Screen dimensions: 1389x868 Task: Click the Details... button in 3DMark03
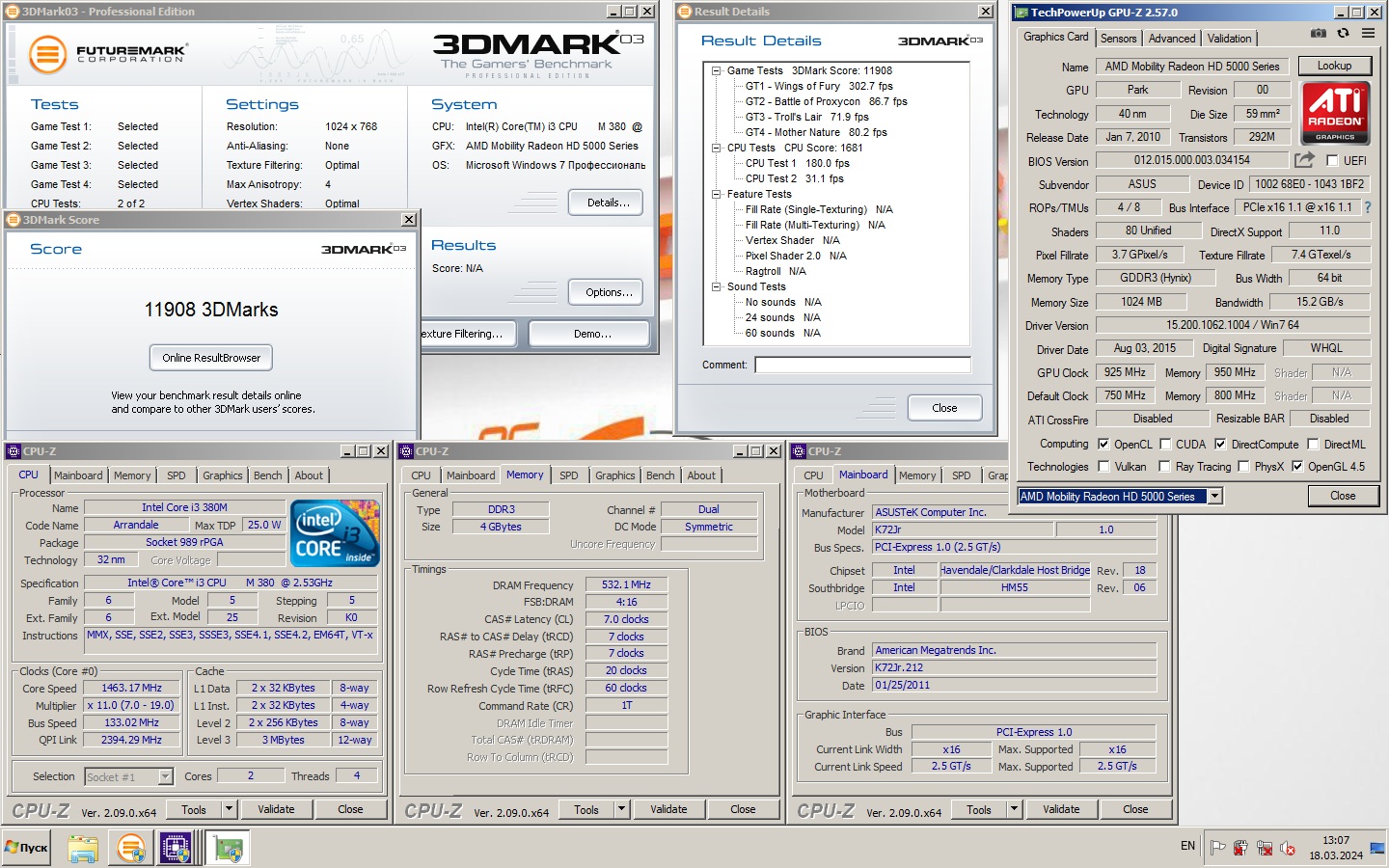(x=608, y=203)
